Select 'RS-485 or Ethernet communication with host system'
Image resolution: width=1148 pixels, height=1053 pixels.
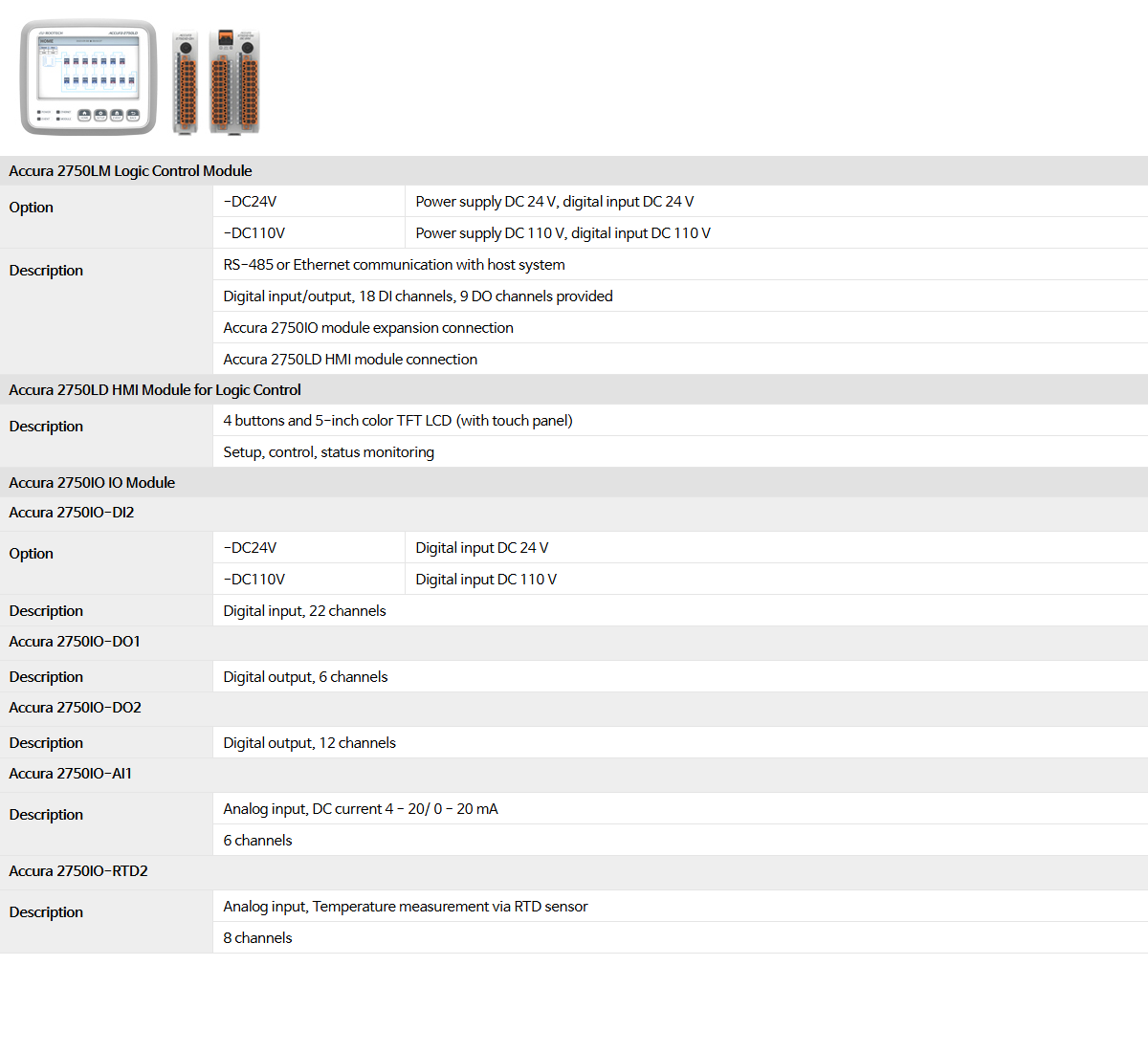coord(394,265)
